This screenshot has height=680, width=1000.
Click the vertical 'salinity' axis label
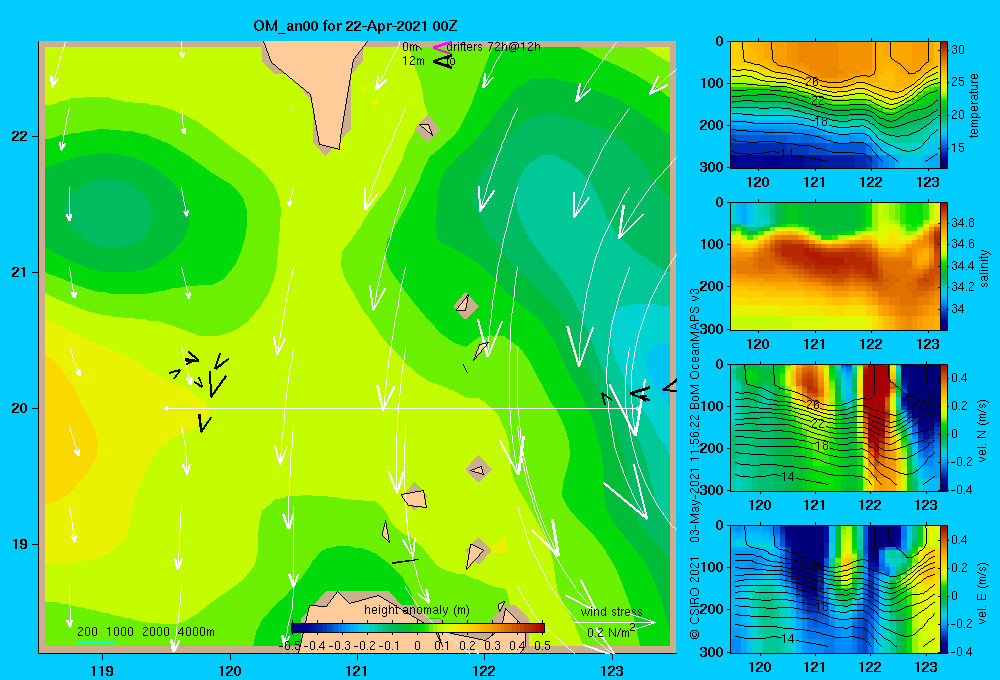(985, 268)
